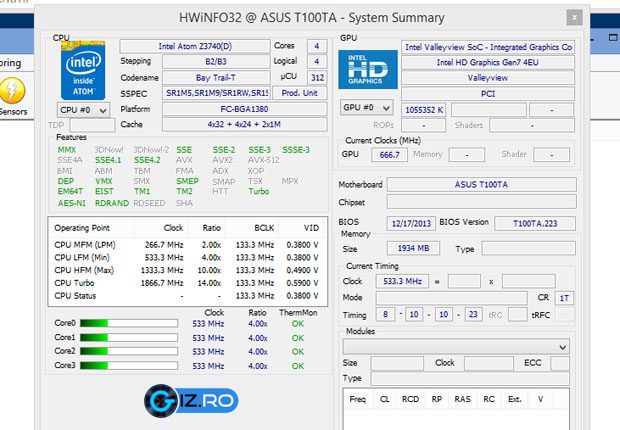Screen dimensions: 620x430
Task: Click the RDRAND feature label
Action: pos(112,203)
